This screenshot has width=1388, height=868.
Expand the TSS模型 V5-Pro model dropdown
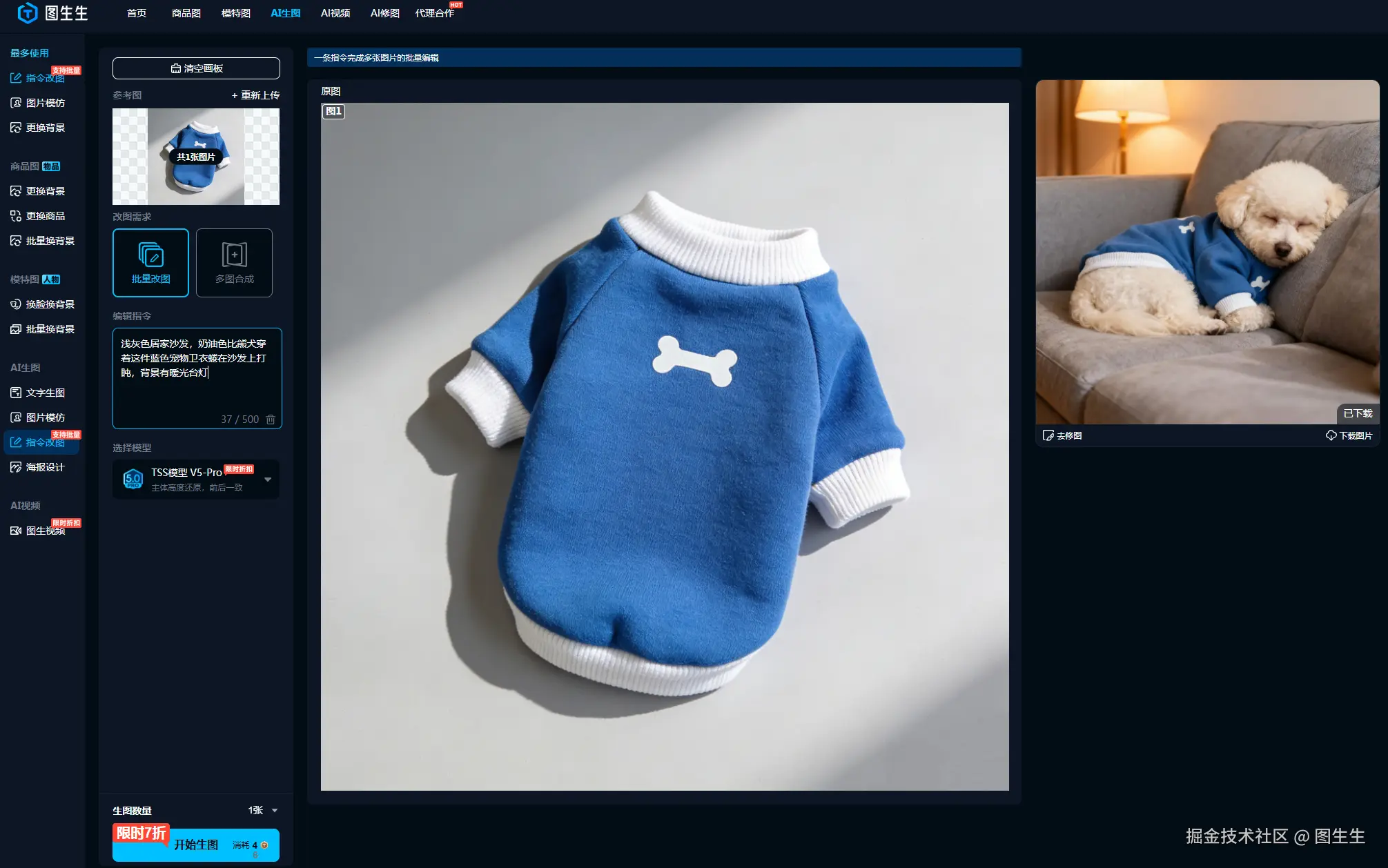coord(268,479)
